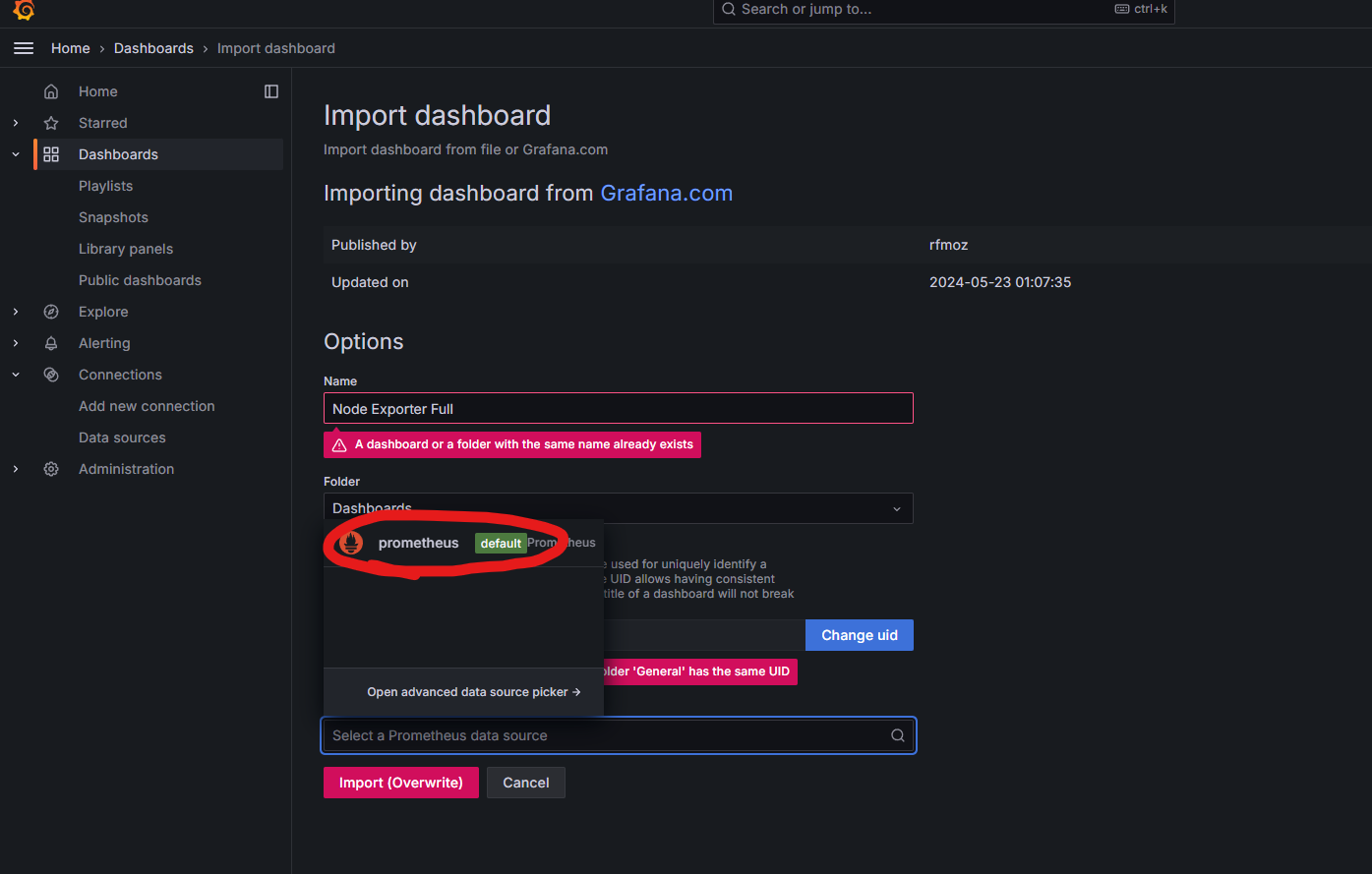Click the Connections plug icon
Screen dimensions: 1372x874
[x=50, y=374]
